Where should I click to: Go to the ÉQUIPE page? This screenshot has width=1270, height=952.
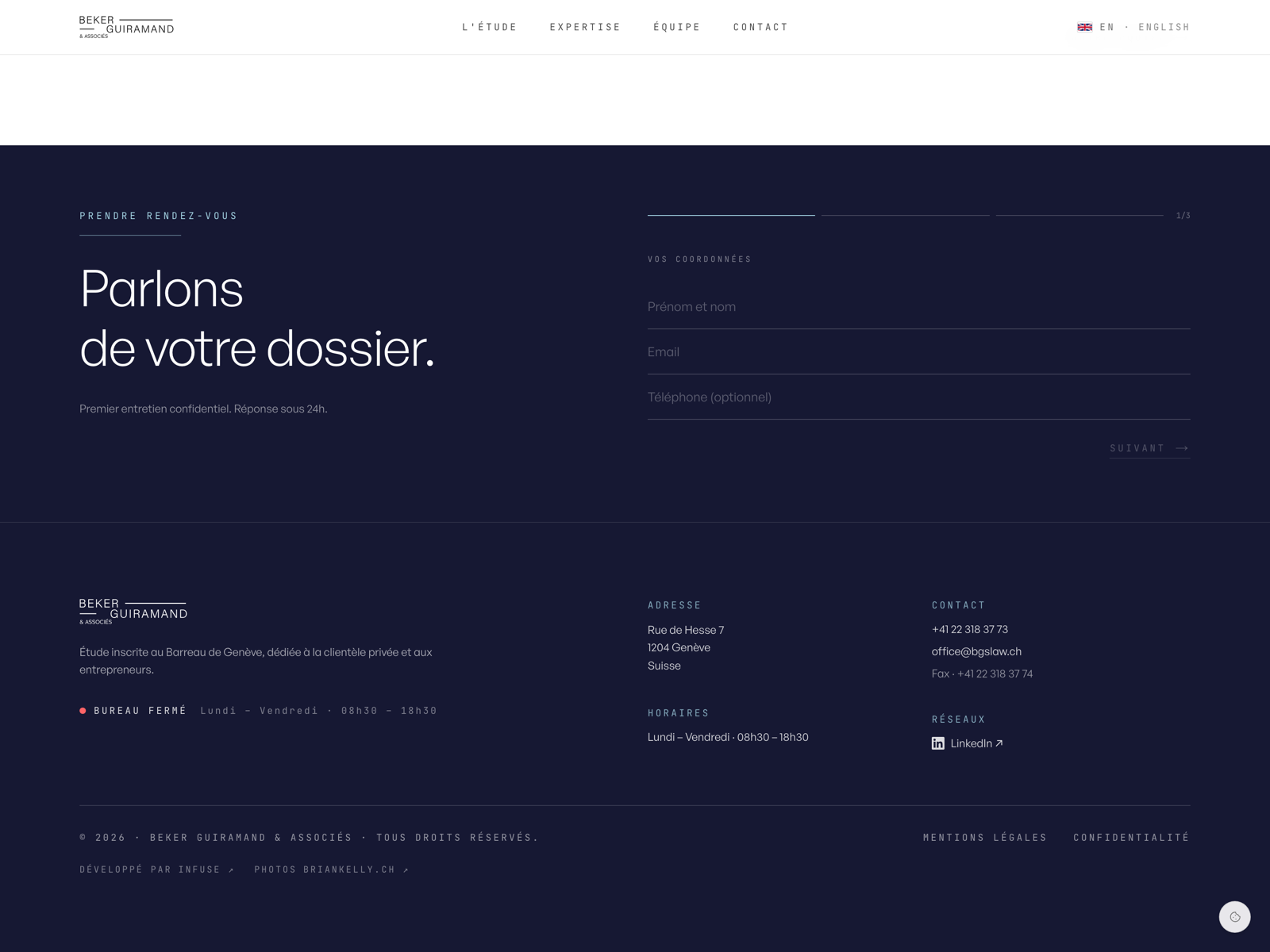click(677, 27)
